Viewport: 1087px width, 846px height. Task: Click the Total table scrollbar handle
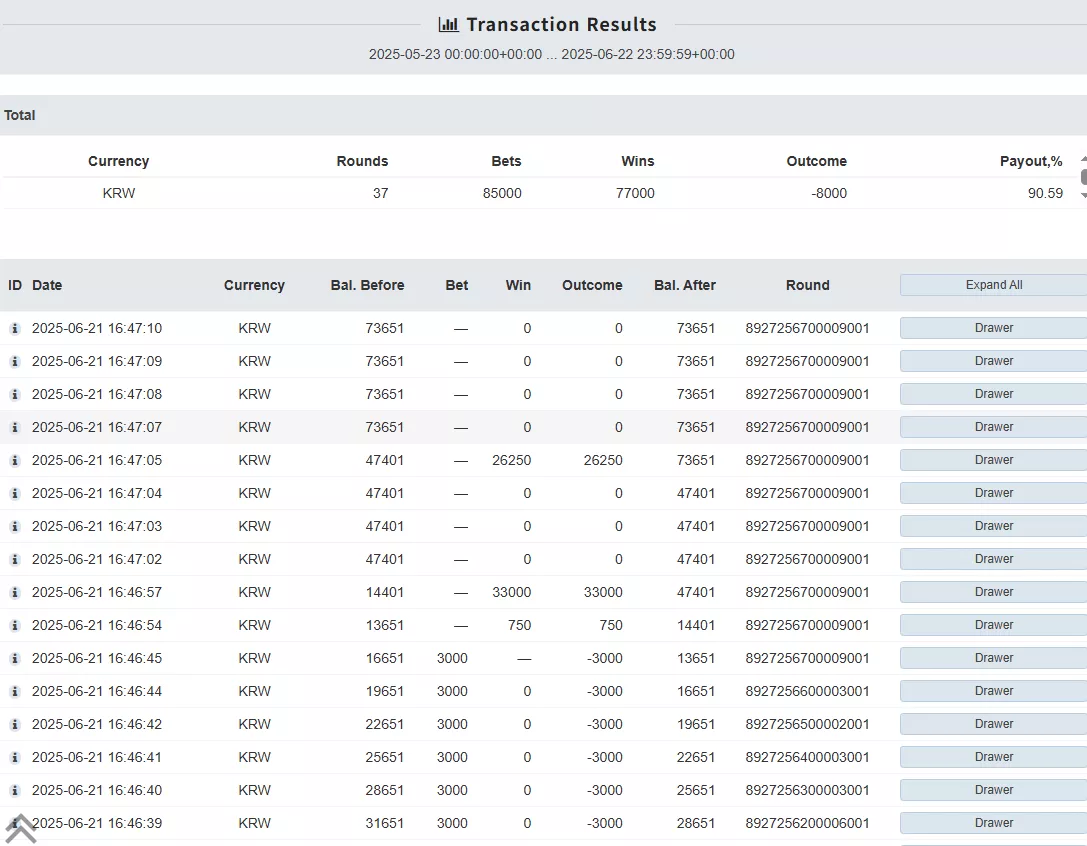click(1084, 178)
